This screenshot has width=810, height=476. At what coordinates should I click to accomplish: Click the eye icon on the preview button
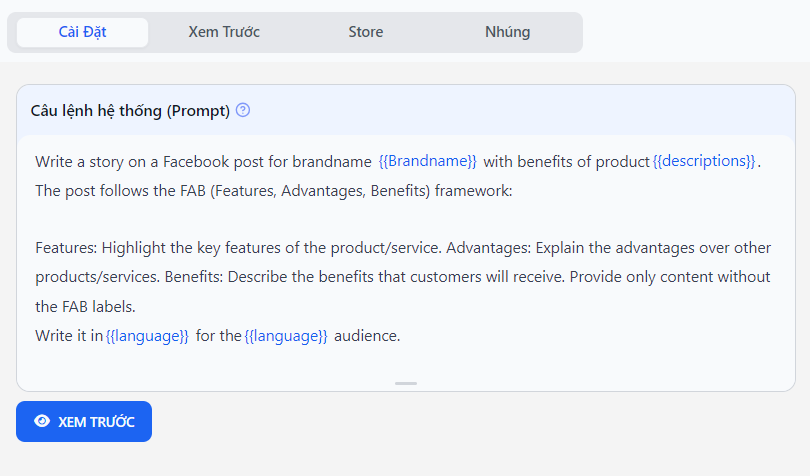pyautogui.click(x=42, y=421)
